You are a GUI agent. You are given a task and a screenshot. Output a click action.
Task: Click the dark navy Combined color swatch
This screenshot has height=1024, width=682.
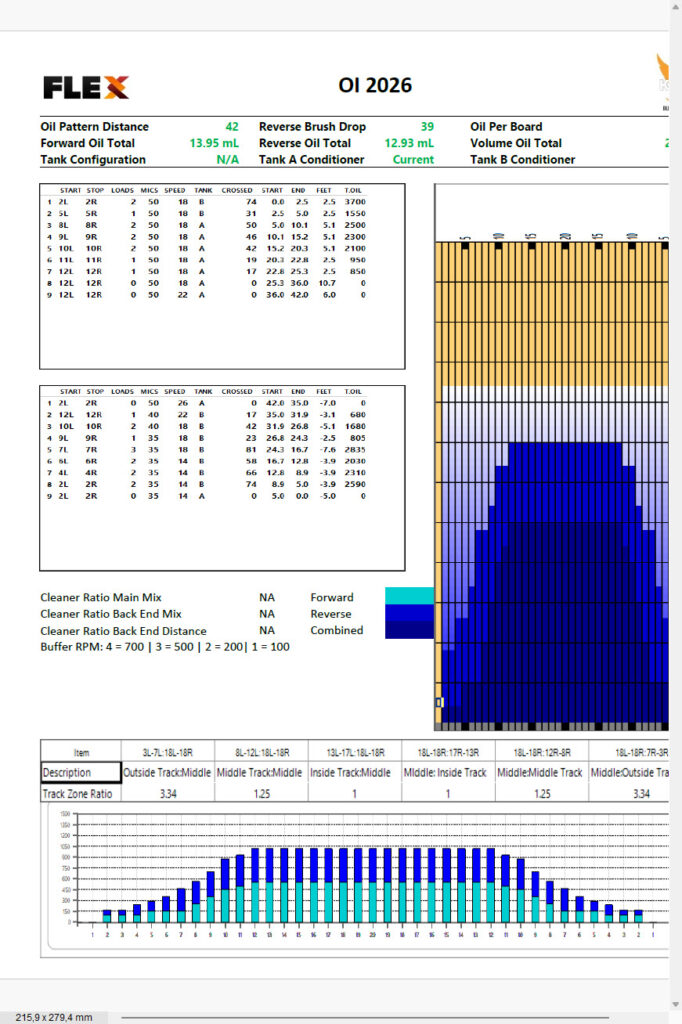pos(409,630)
